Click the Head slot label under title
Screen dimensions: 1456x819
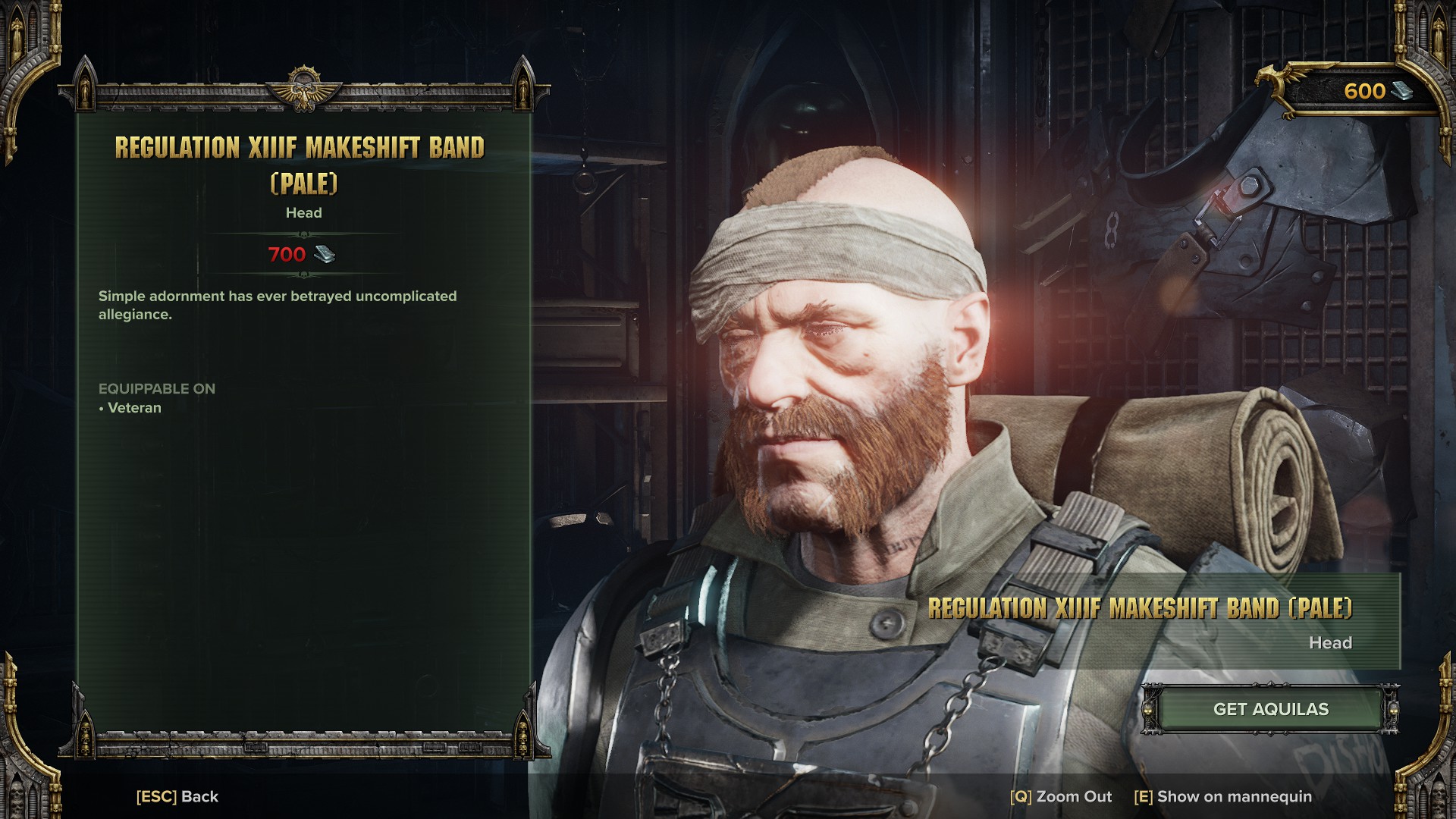303,213
